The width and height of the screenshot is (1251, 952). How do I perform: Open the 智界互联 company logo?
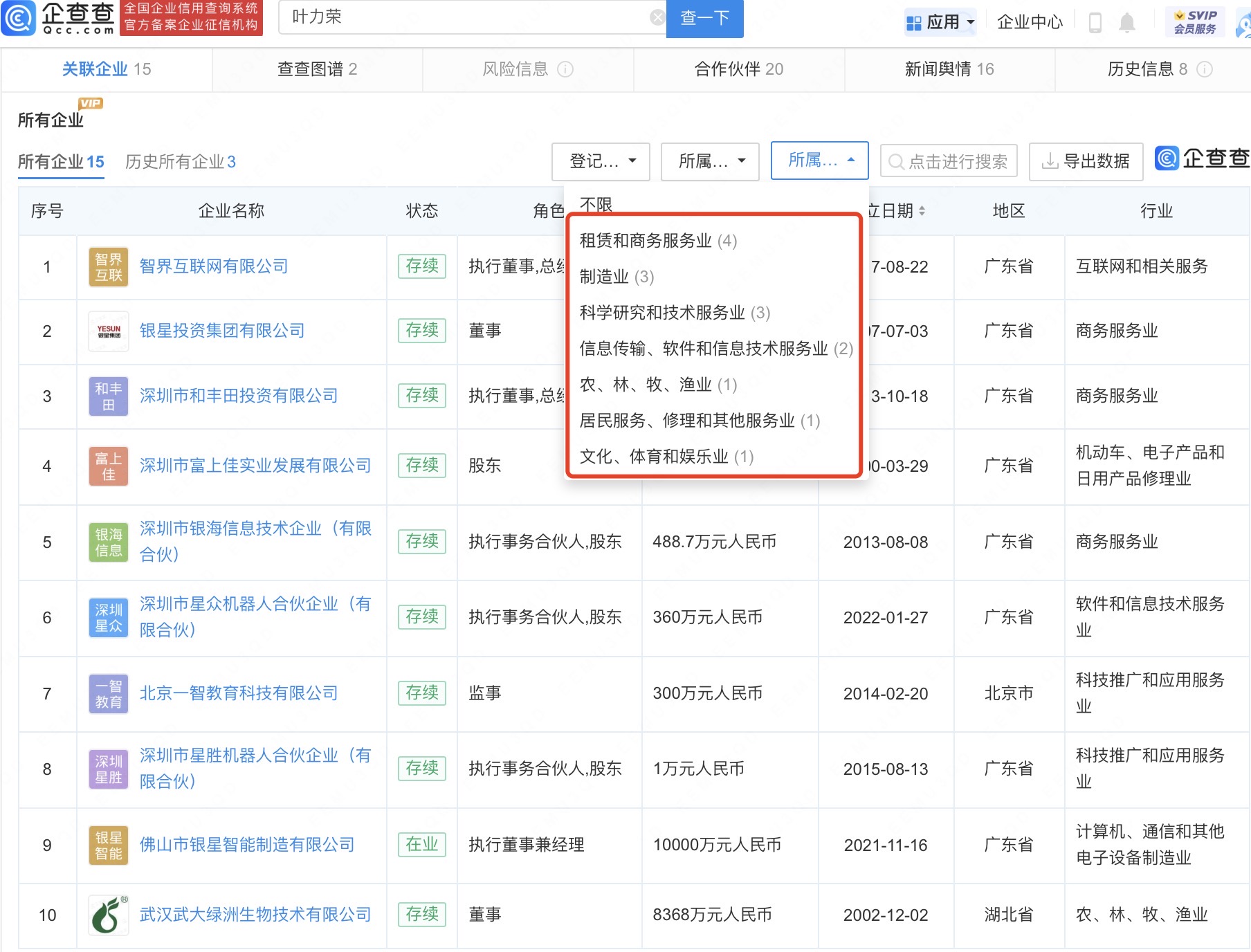tap(109, 267)
